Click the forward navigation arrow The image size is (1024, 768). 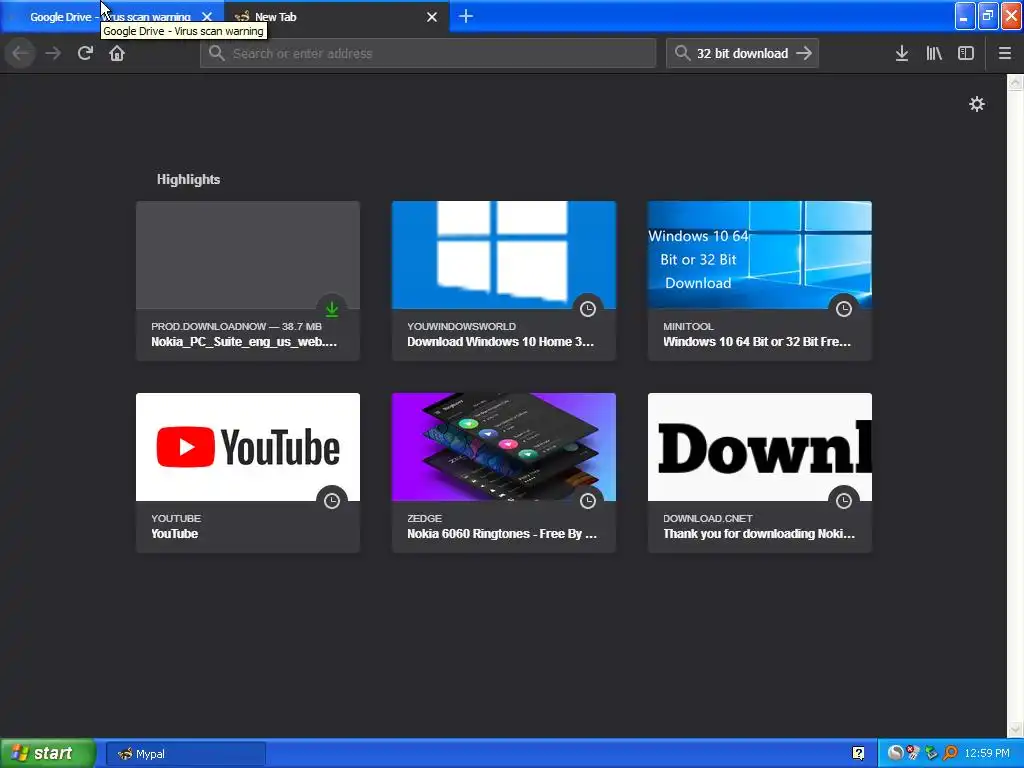coord(53,54)
